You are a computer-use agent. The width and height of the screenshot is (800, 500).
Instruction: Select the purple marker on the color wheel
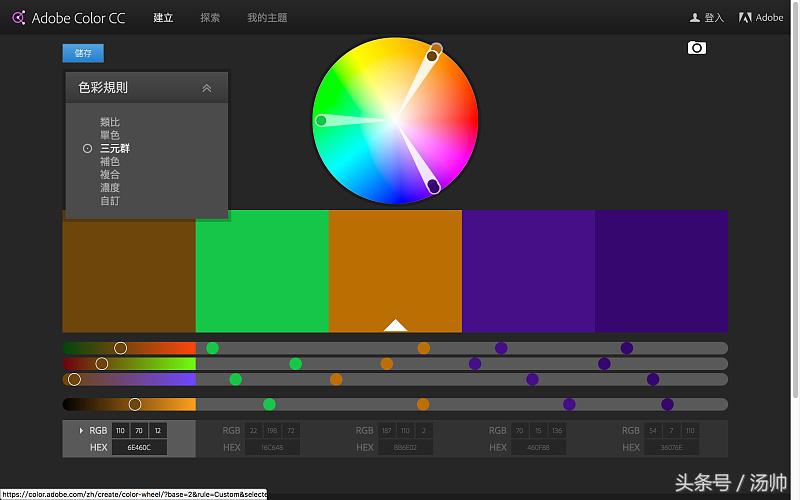coord(433,186)
